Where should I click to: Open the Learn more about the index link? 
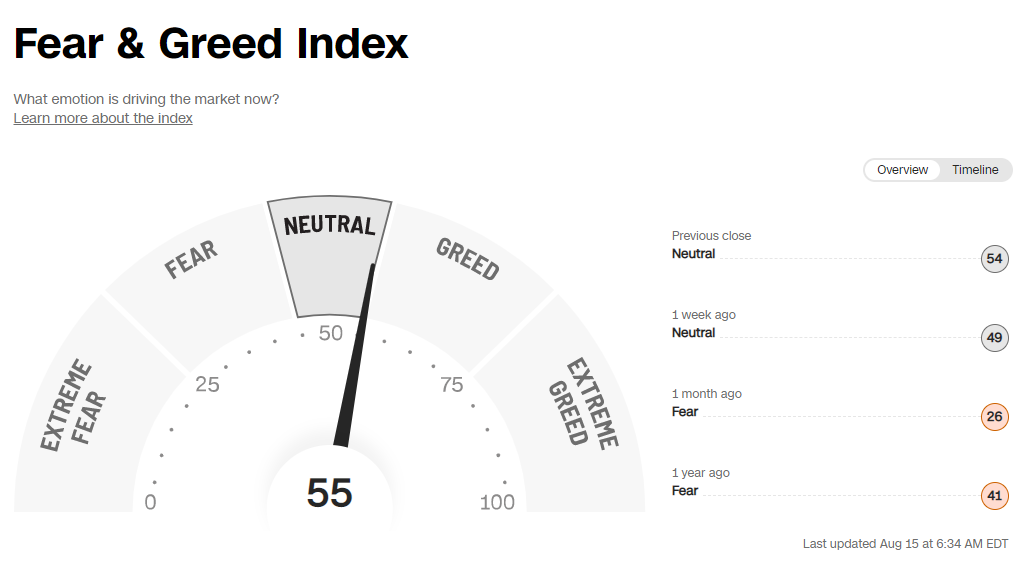(103, 118)
